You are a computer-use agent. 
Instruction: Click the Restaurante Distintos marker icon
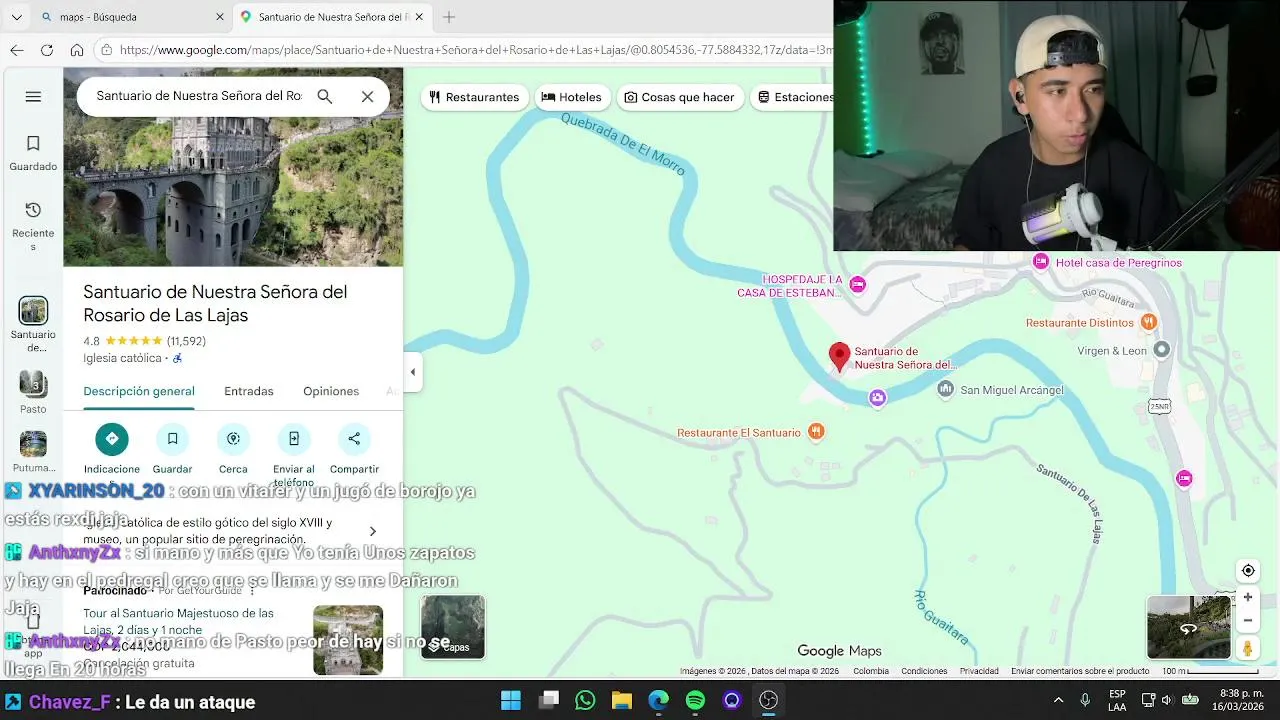tap(1148, 322)
